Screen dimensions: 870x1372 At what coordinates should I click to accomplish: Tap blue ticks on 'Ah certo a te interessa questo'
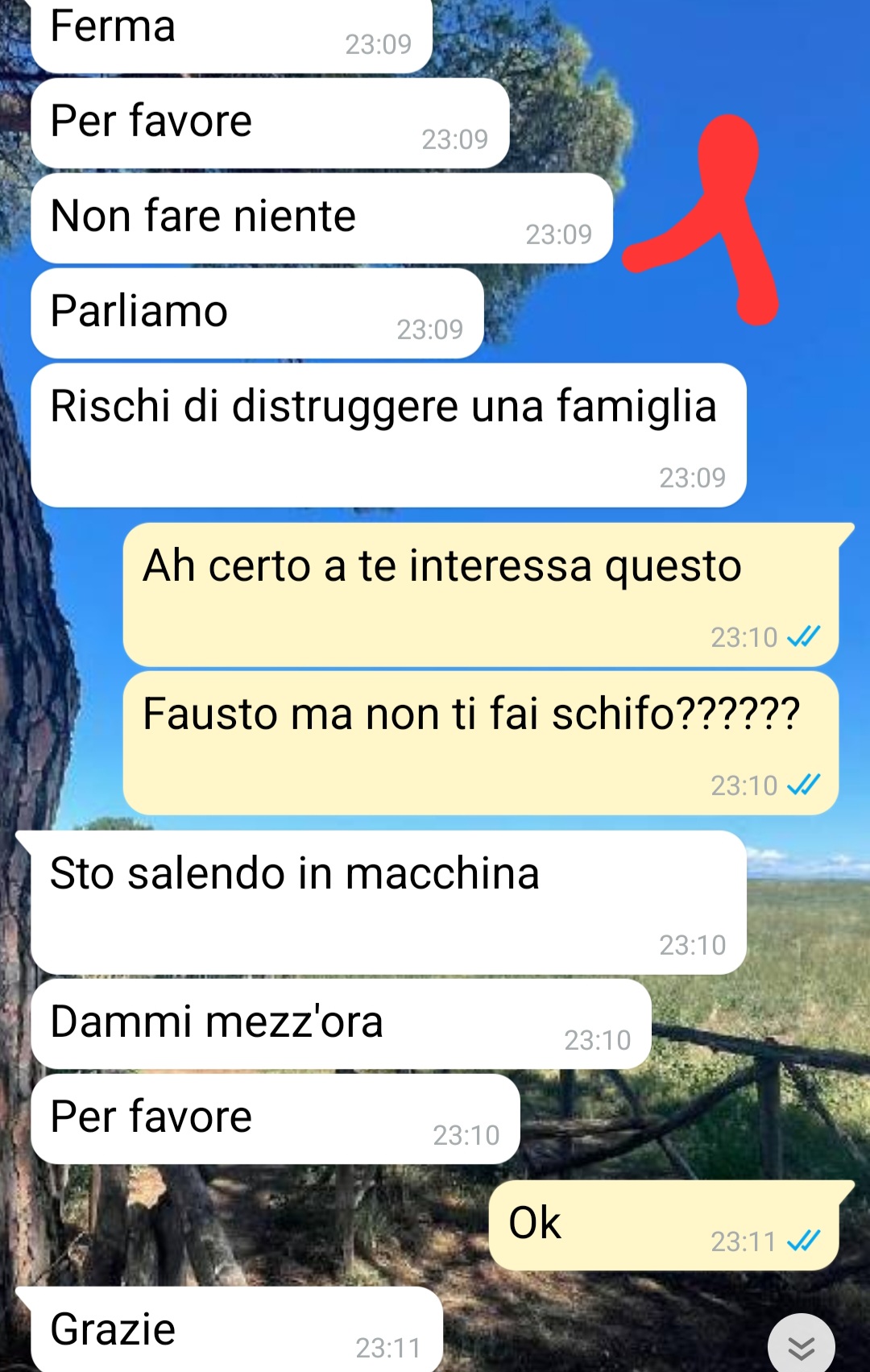tap(803, 636)
